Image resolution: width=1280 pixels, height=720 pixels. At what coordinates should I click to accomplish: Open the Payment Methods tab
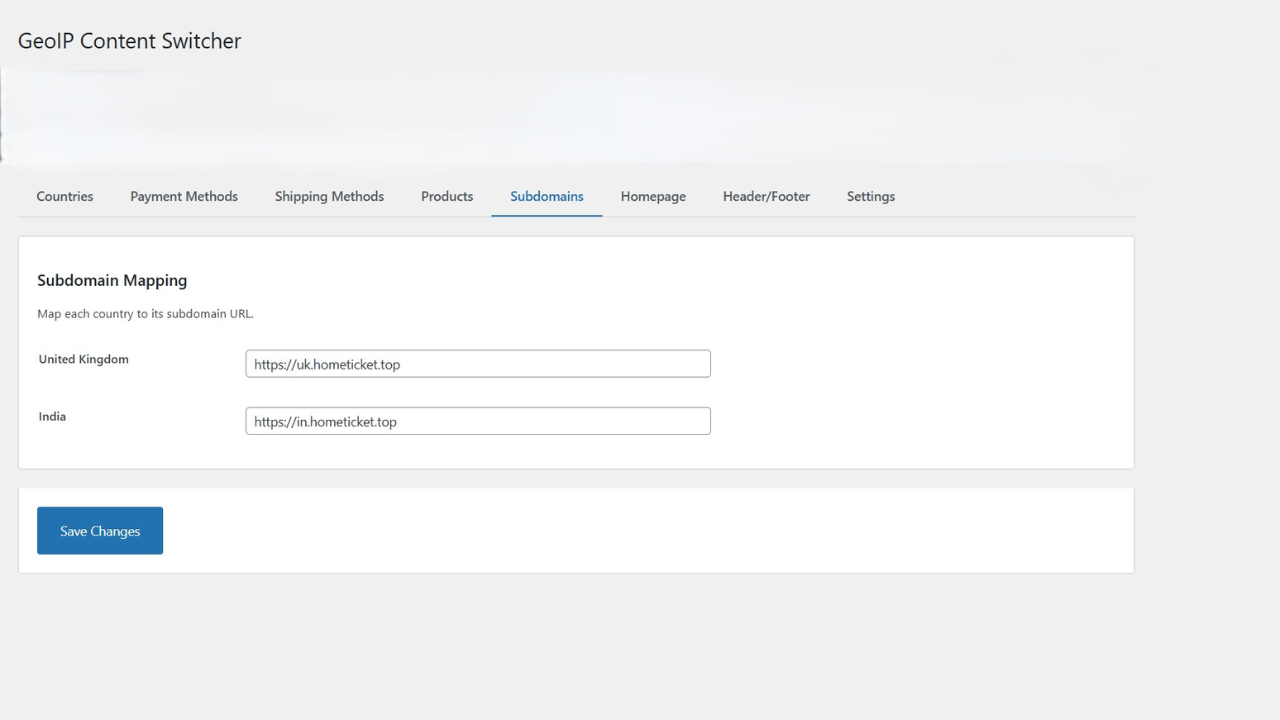[184, 196]
